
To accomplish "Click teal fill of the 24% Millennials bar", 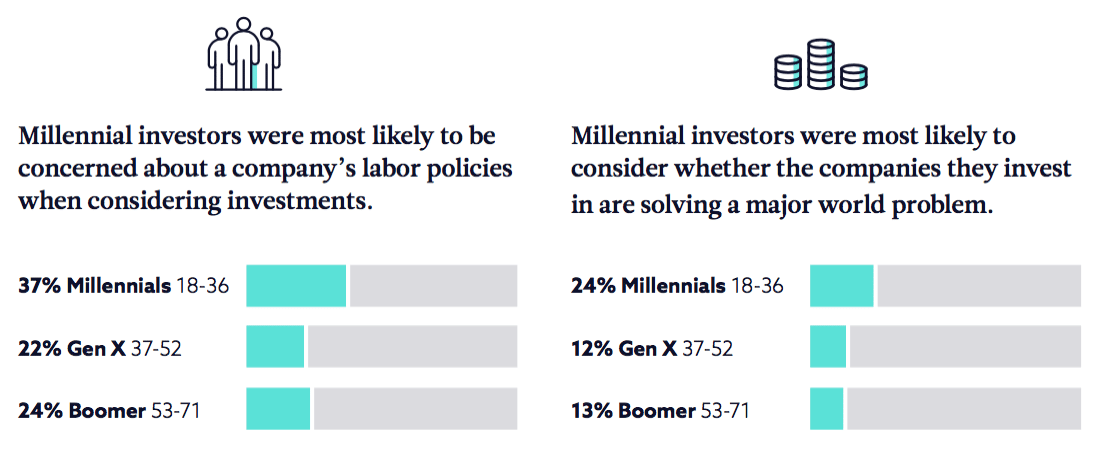I will [x=842, y=286].
